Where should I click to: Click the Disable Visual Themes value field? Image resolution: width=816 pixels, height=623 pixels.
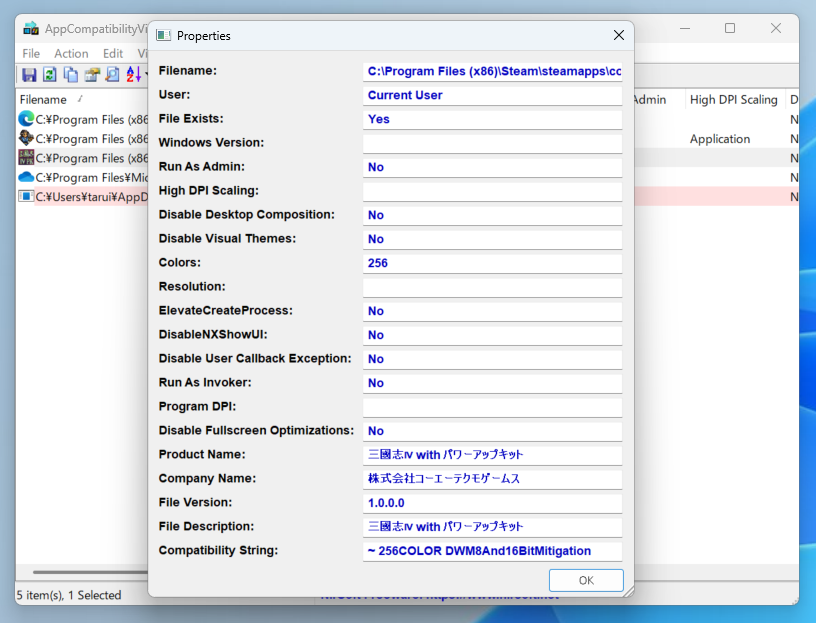[492, 239]
